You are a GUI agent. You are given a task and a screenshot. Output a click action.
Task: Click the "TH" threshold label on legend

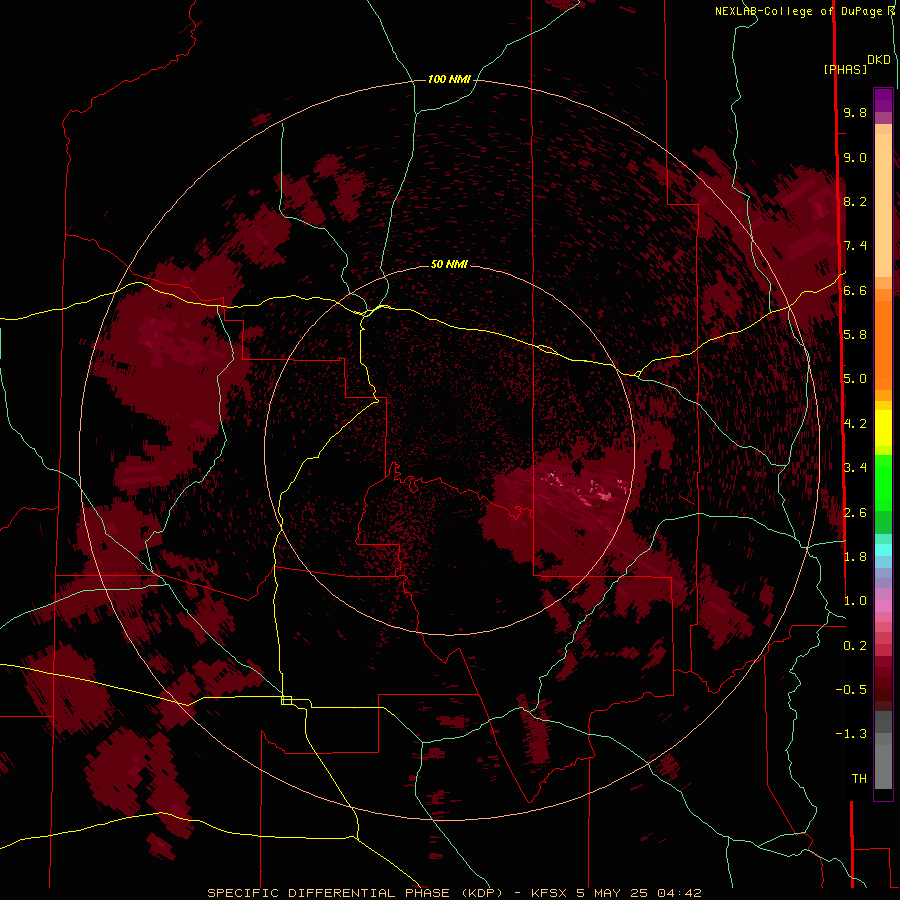pyautogui.click(x=859, y=779)
